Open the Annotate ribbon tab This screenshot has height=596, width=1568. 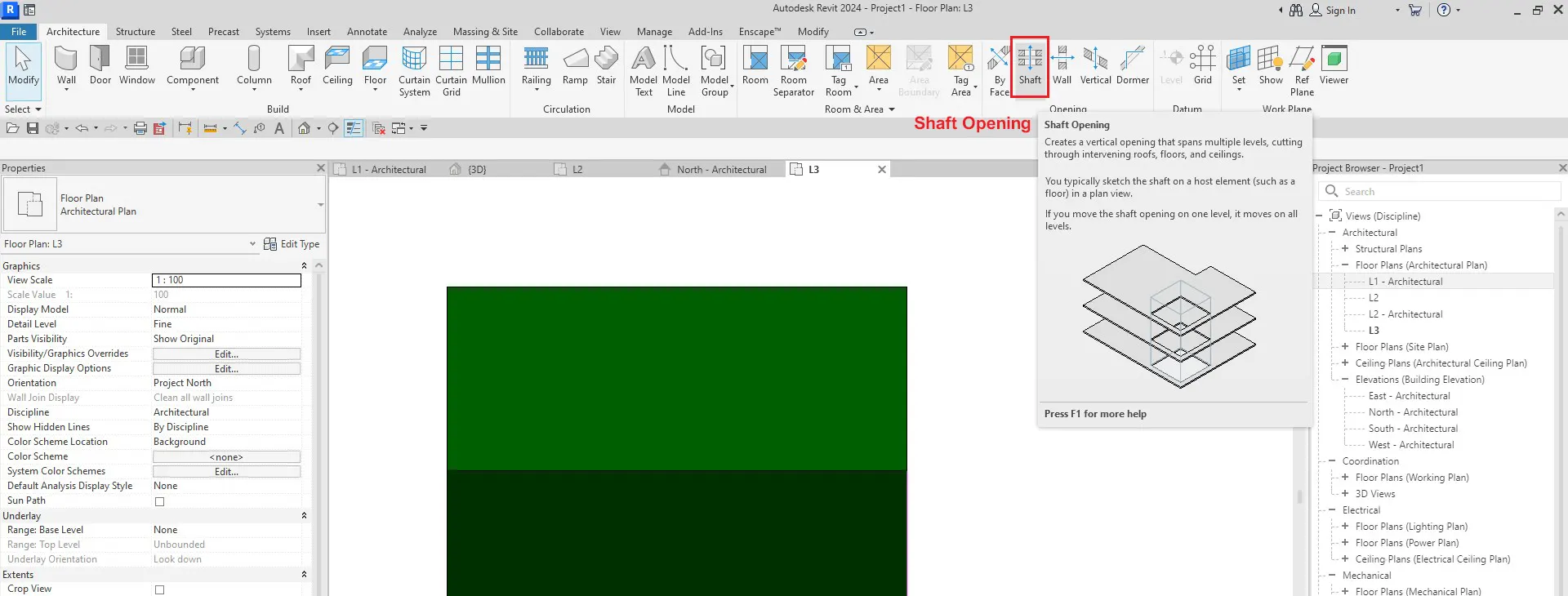[367, 32]
